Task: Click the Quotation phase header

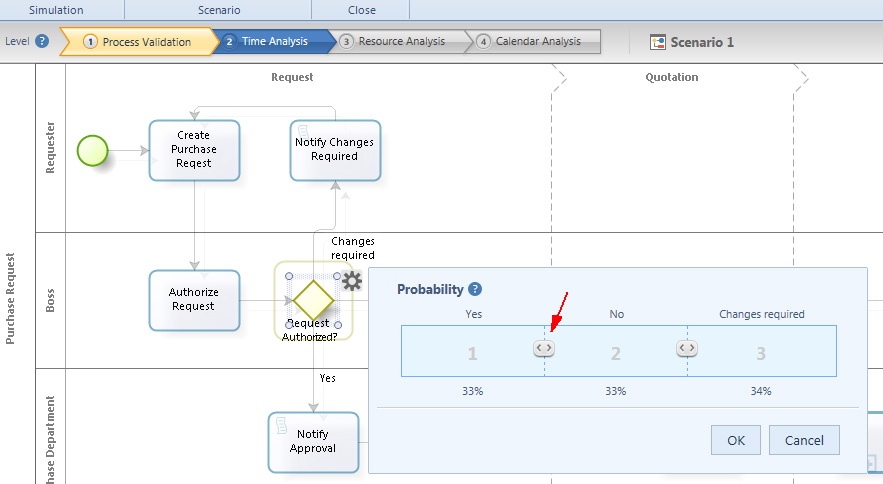Action: [671, 77]
